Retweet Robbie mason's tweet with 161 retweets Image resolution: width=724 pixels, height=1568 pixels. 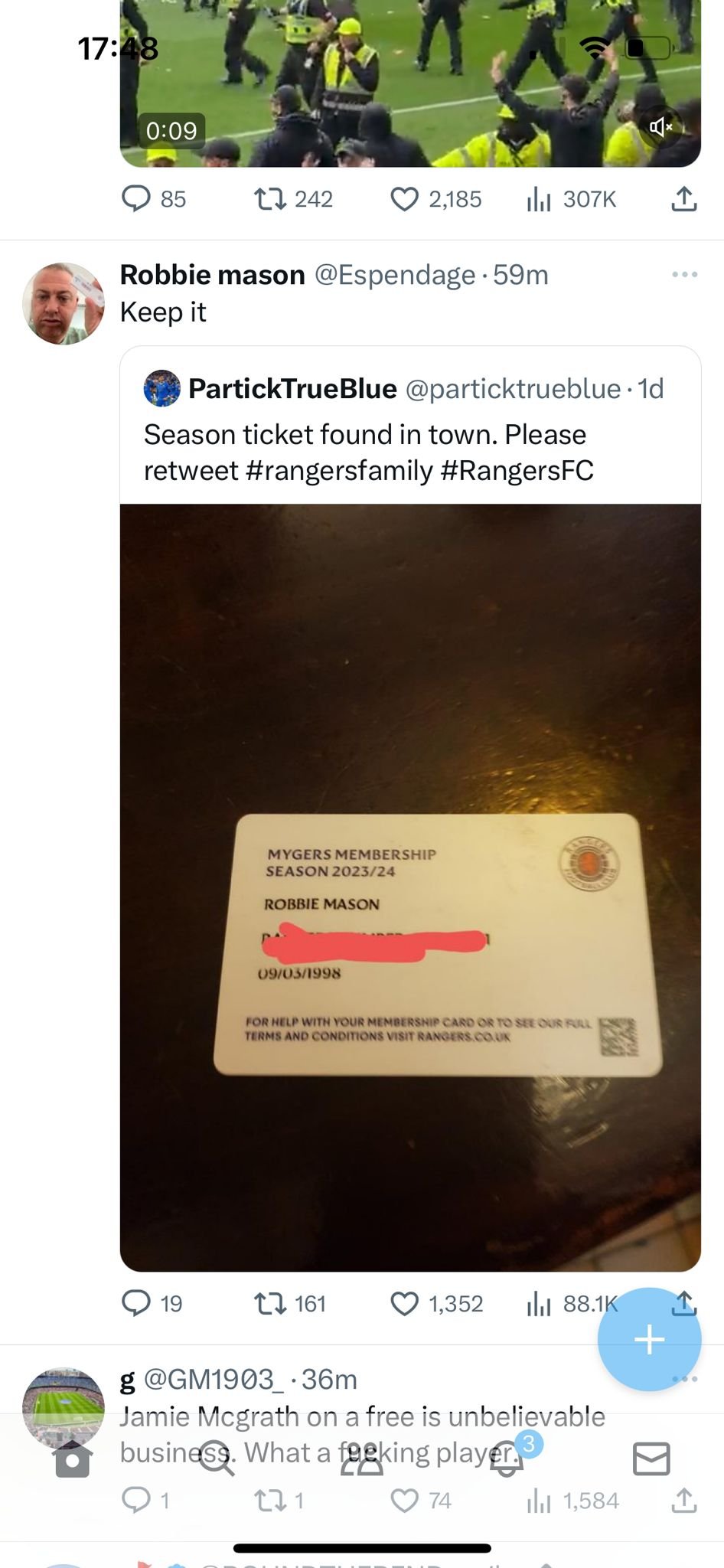[290, 1303]
